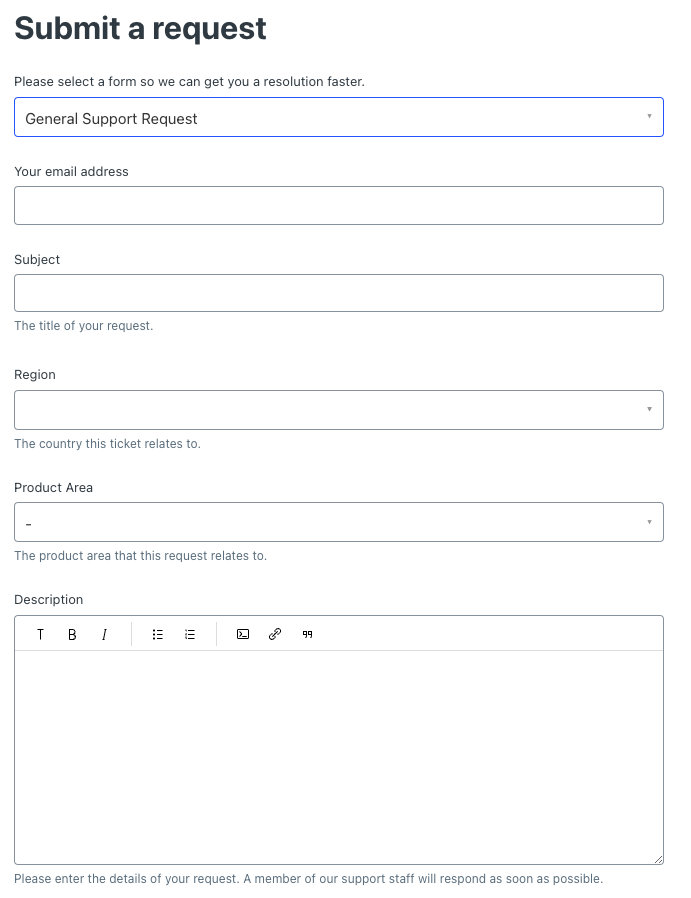
Task: Click the "Your email address" label
Action: tap(71, 171)
